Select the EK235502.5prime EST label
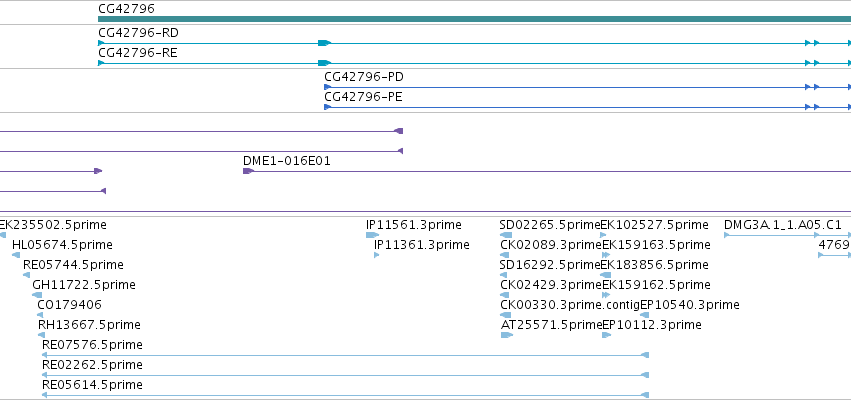Screen dimensions: 851x400 point(53,225)
